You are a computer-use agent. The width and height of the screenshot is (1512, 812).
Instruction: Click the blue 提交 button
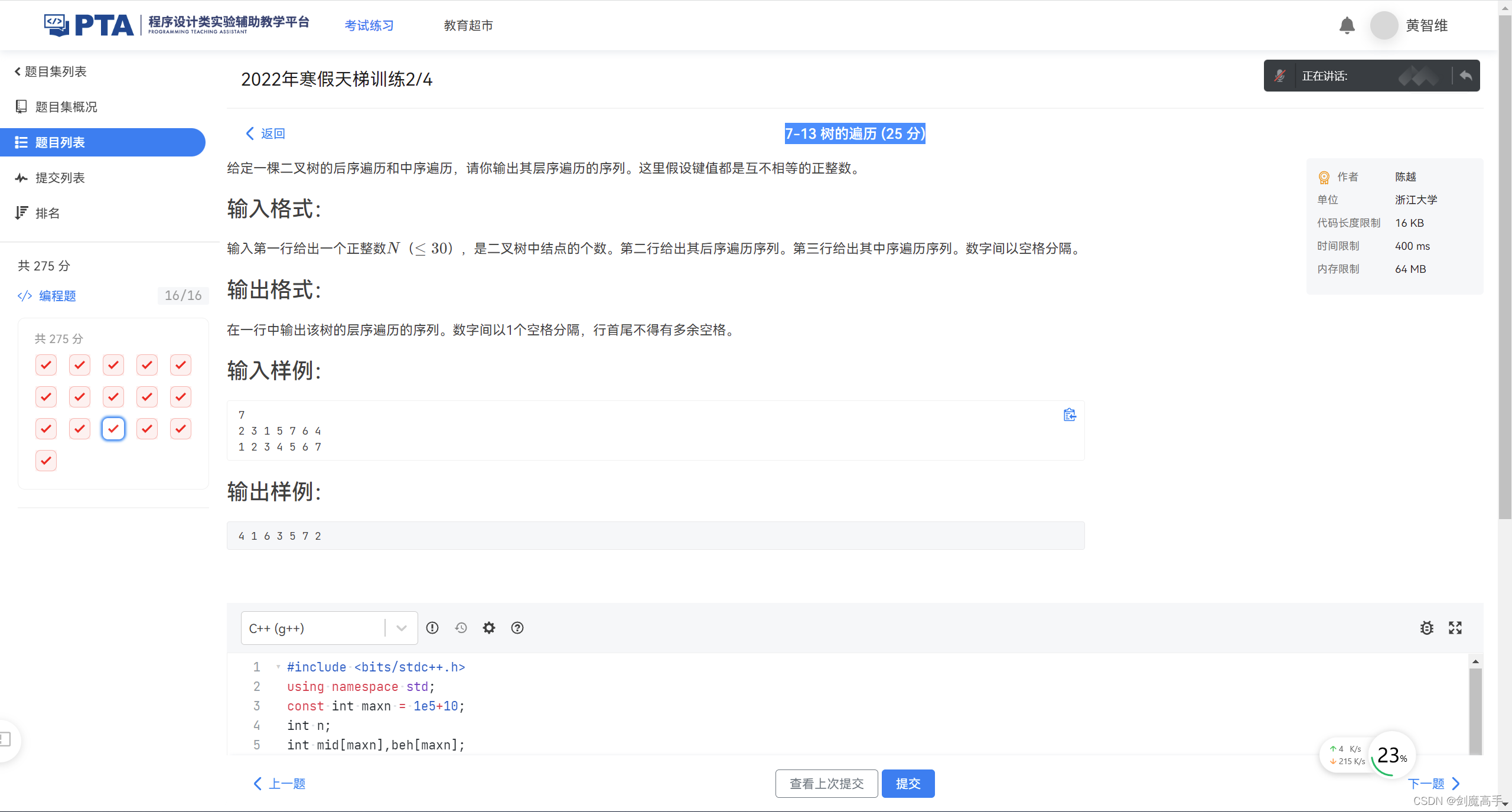tap(908, 784)
